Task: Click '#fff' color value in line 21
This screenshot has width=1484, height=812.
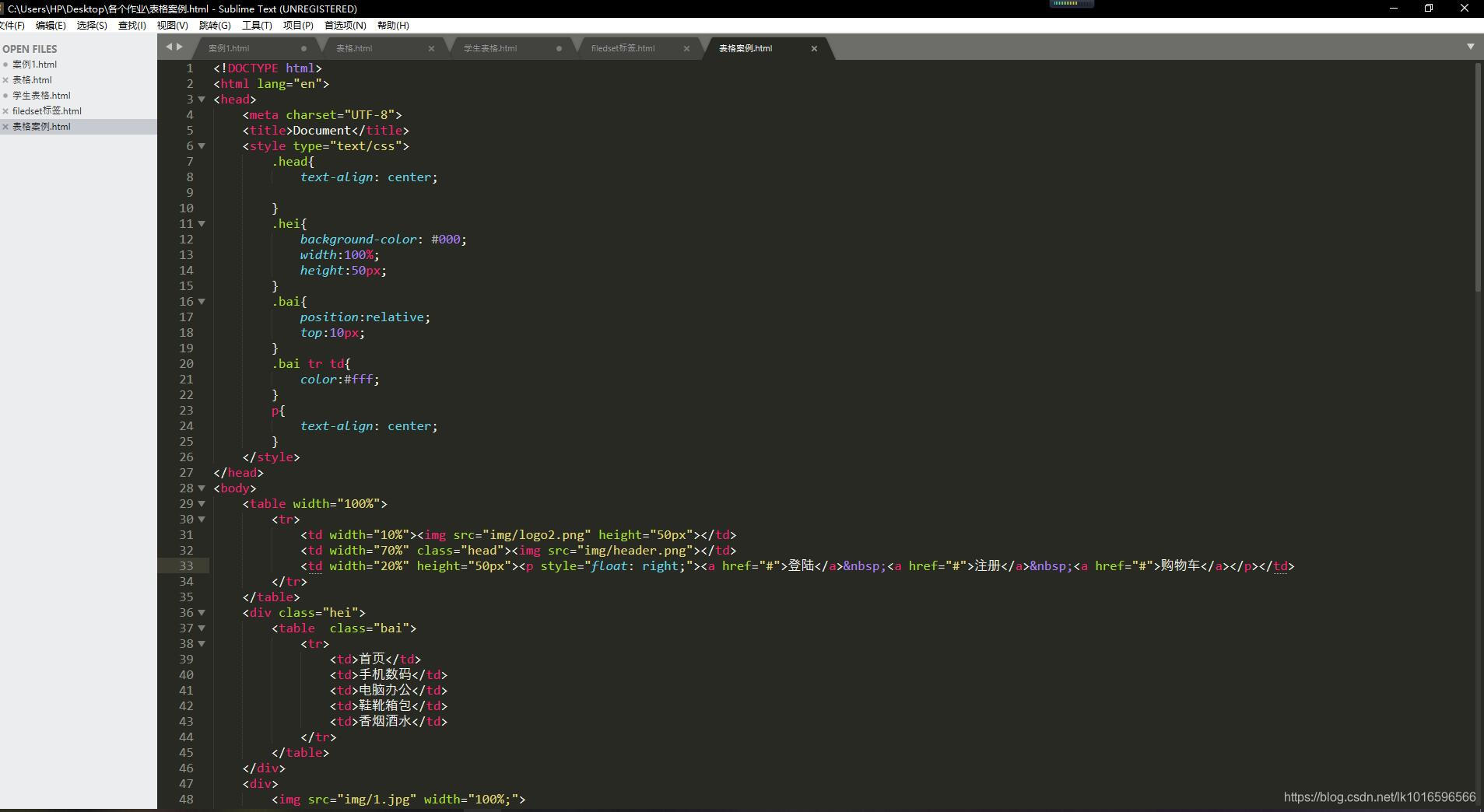Action: [359, 380]
